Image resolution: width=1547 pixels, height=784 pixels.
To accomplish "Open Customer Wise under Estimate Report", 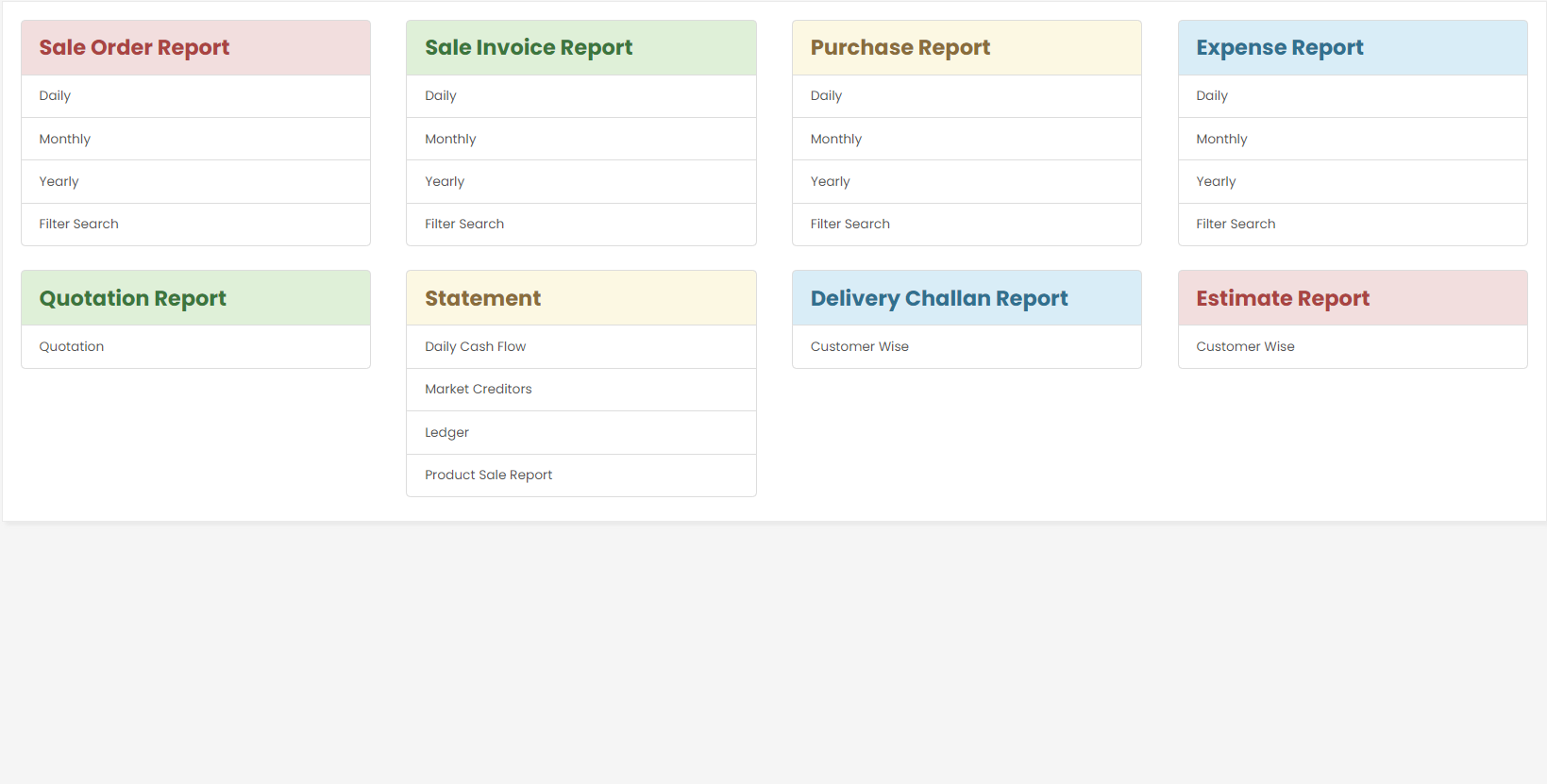I will click(1245, 347).
